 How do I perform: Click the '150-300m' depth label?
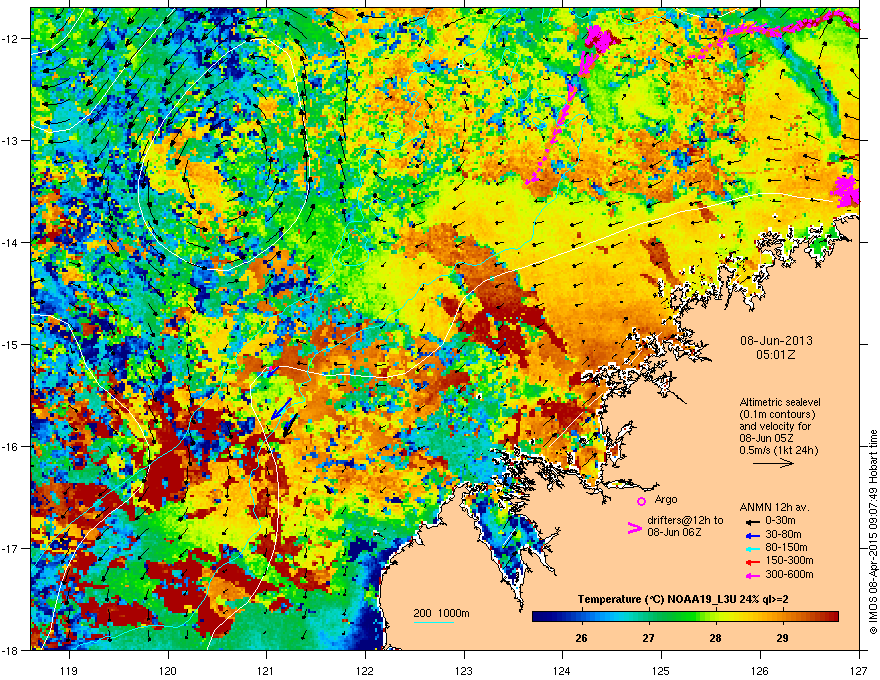(x=790, y=561)
